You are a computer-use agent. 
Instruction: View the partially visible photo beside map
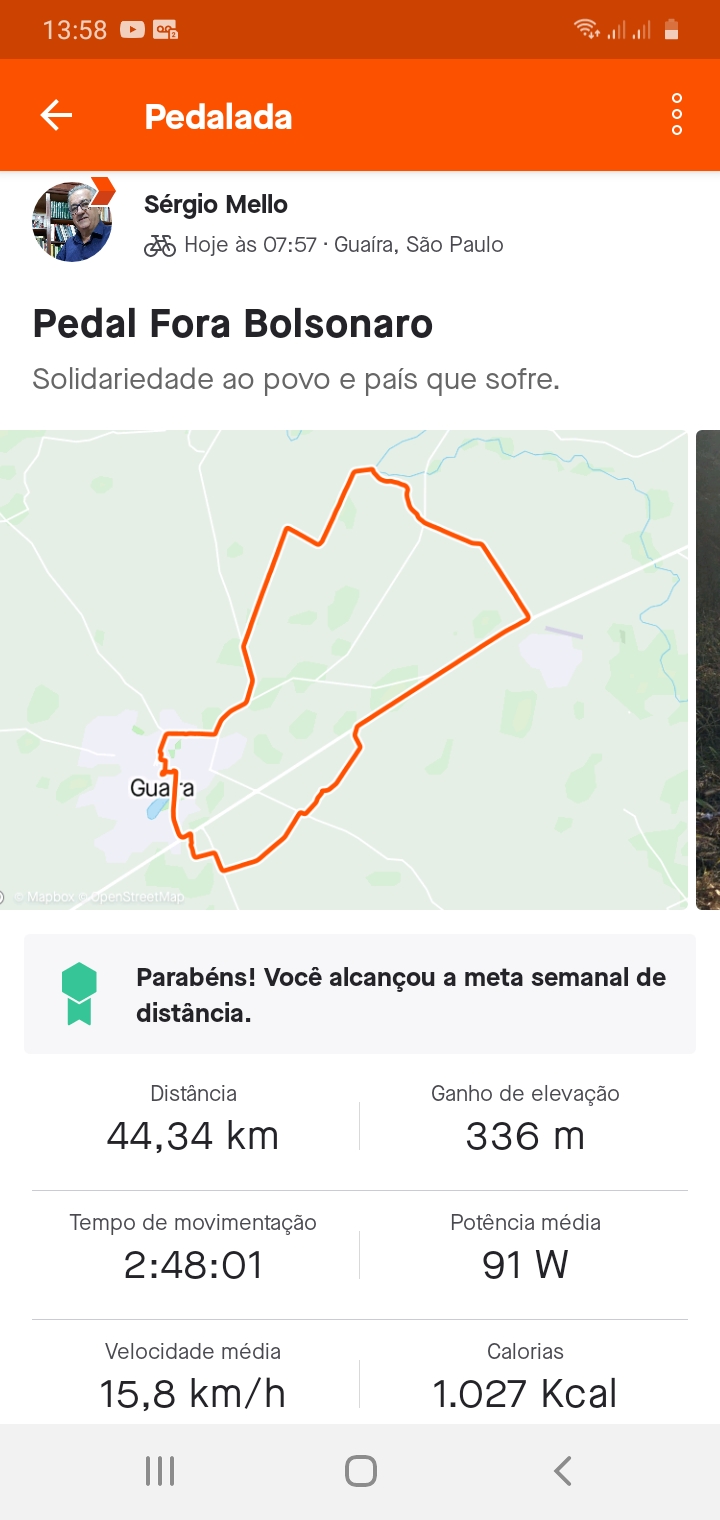708,670
